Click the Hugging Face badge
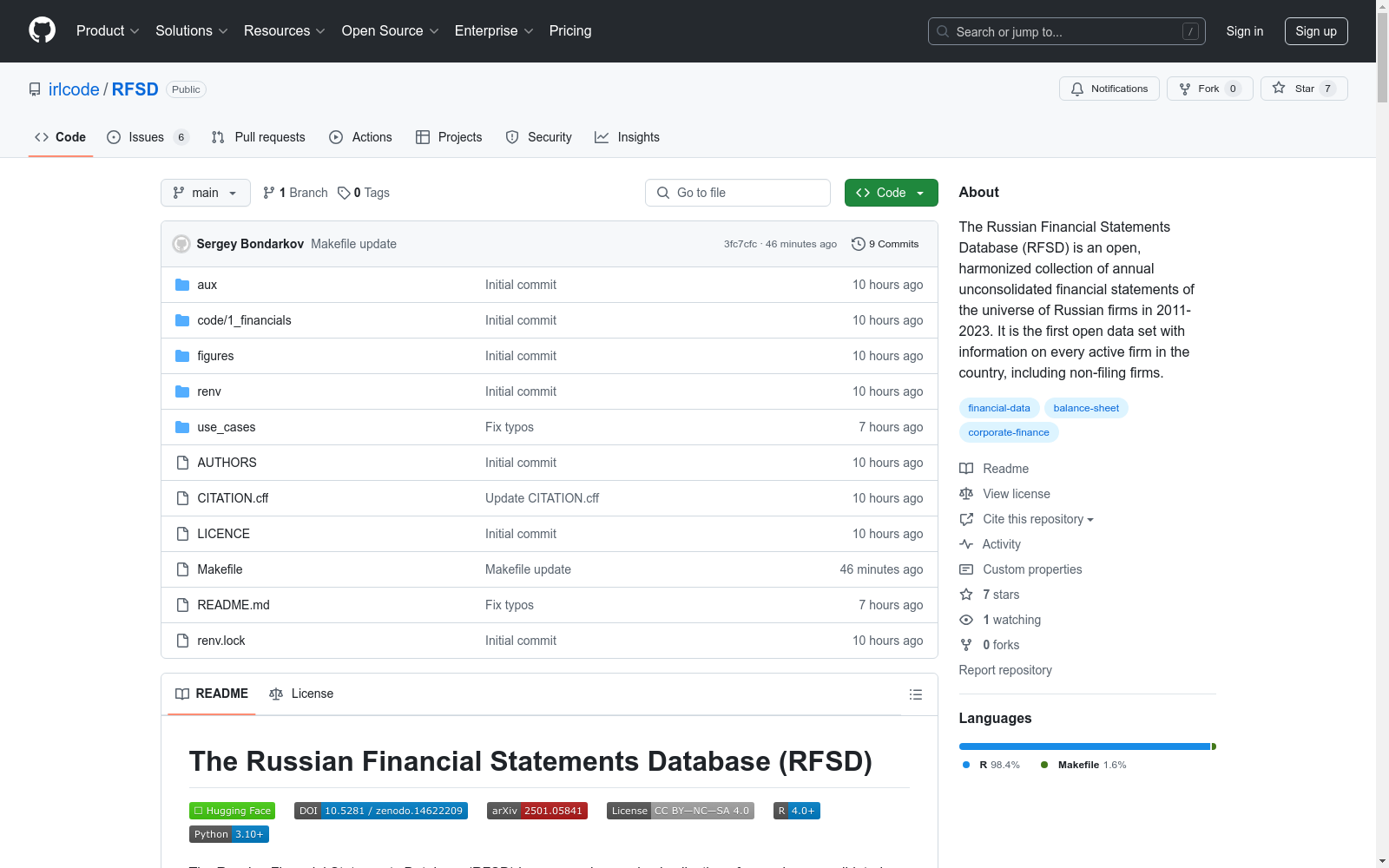1389x868 pixels. click(x=232, y=811)
